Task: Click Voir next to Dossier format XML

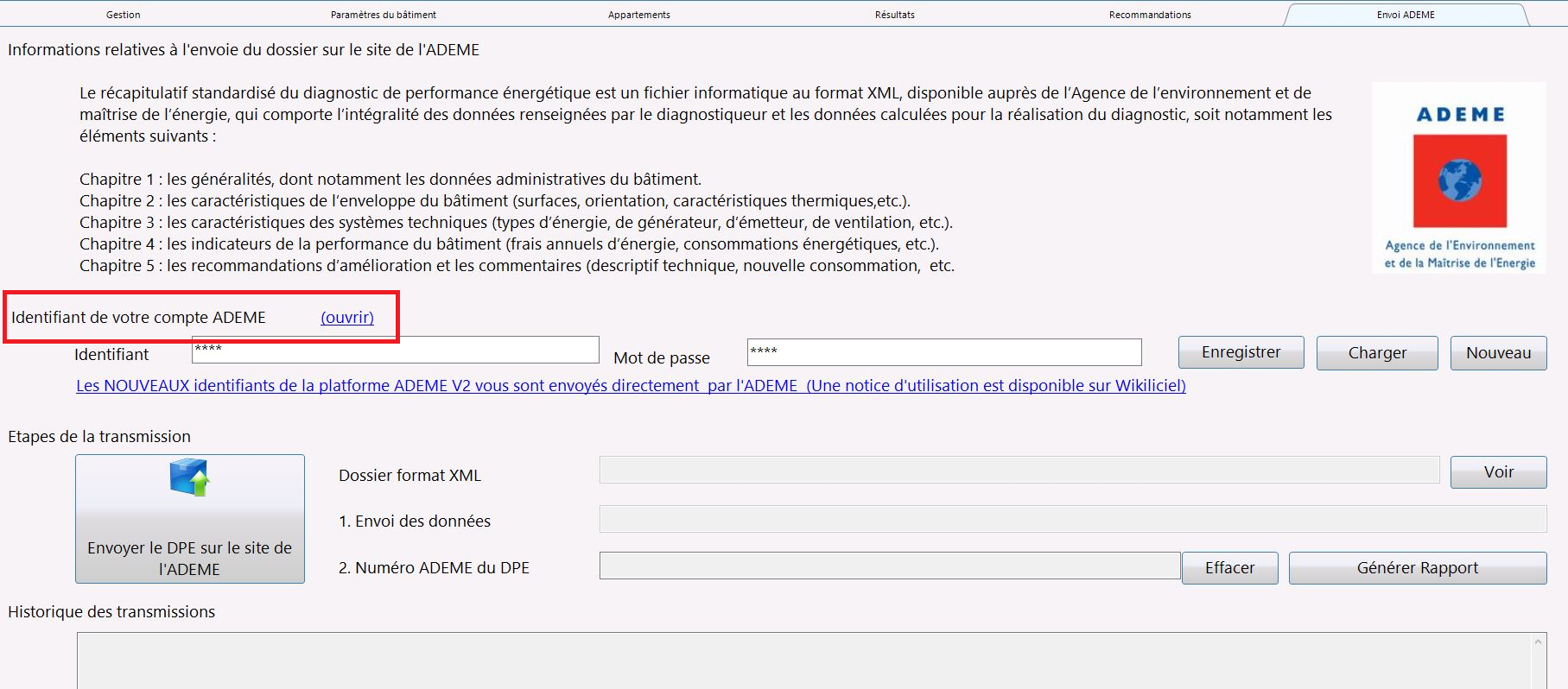Action: pyautogui.click(x=1499, y=472)
